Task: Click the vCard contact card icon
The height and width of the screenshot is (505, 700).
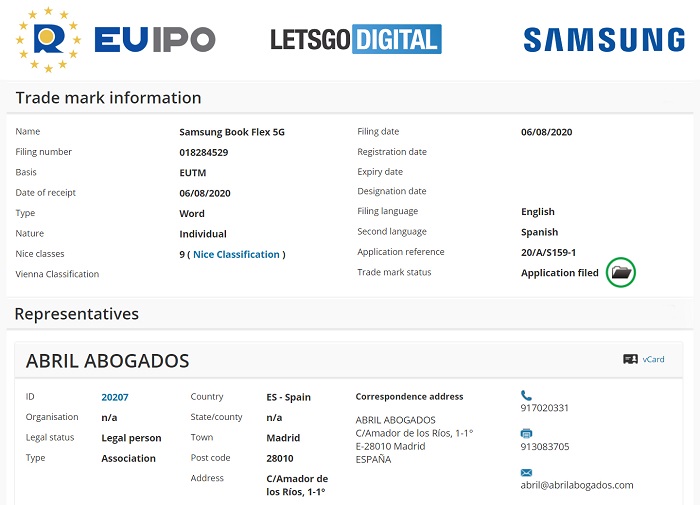Action: coord(630,359)
